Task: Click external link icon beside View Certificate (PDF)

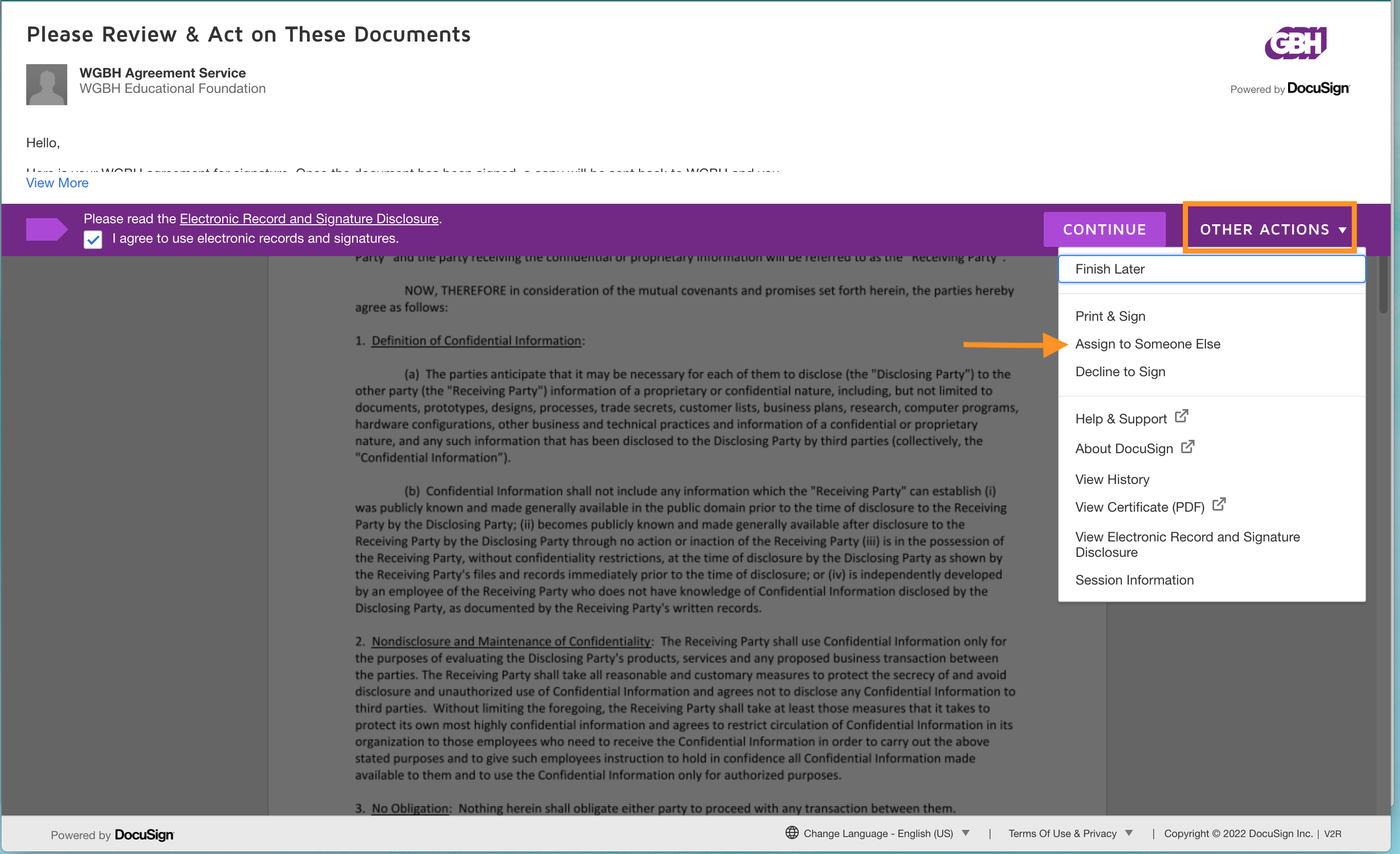Action: [x=1219, y=504]
